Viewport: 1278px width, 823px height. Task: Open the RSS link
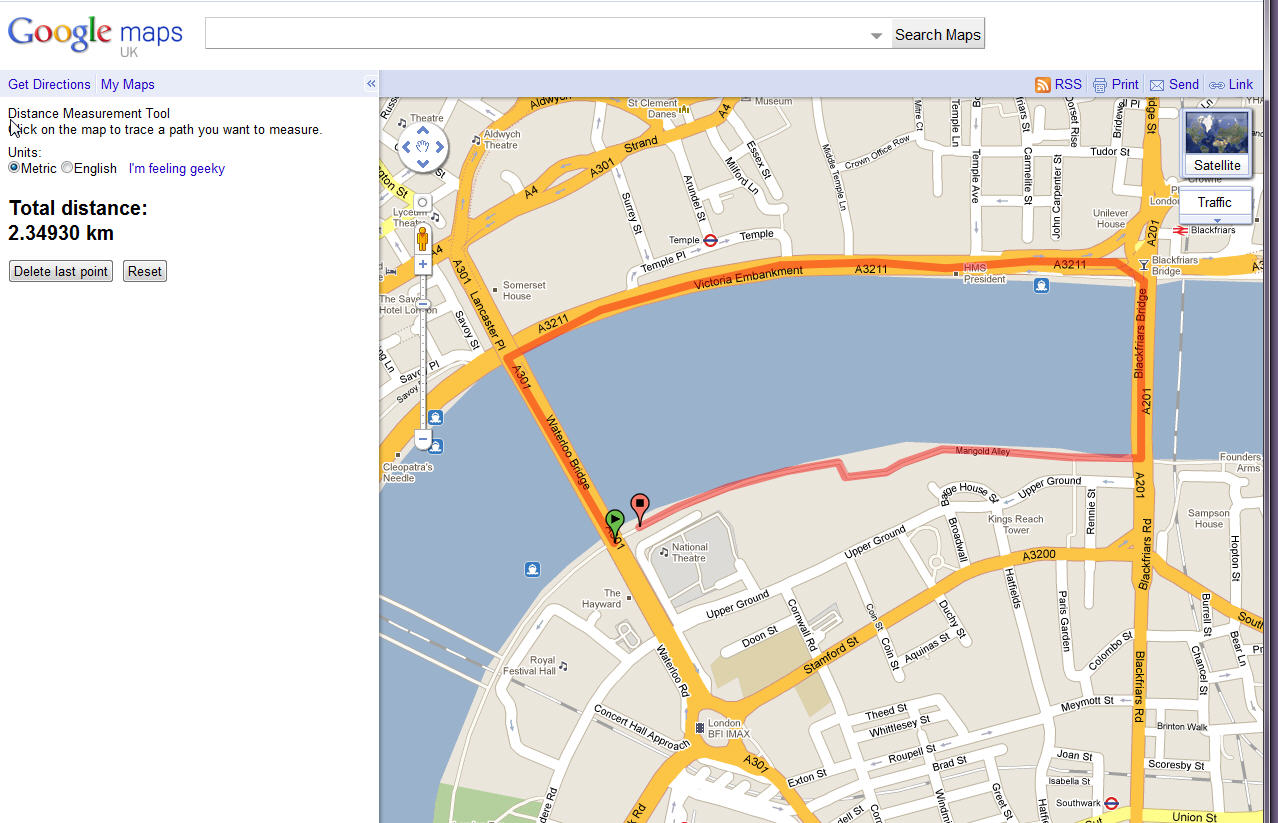[x=1068, y=85]
